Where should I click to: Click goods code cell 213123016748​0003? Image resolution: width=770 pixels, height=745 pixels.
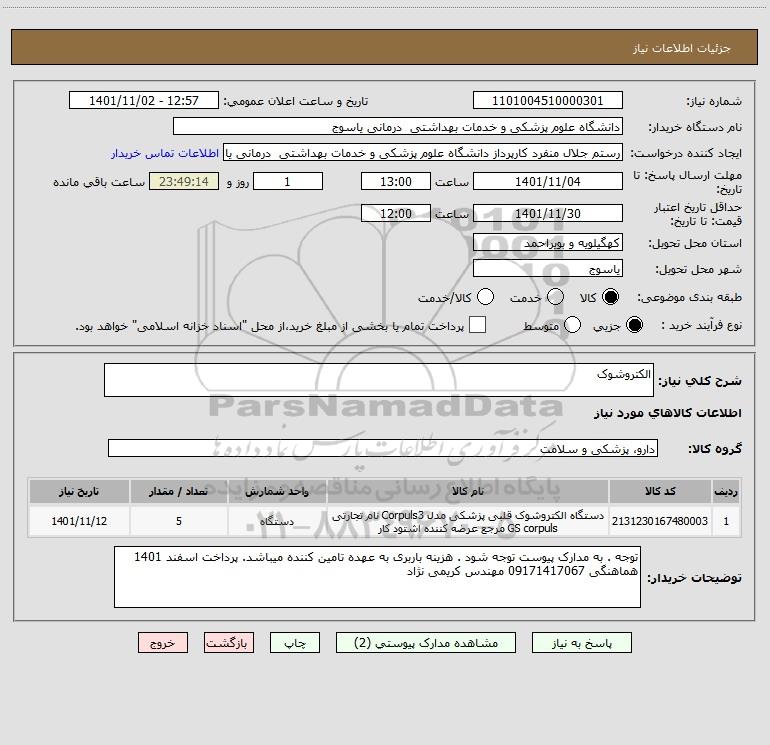tap(660, 521)
